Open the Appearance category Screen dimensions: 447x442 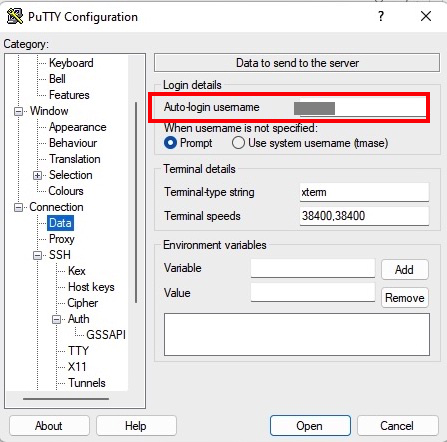[77, 127]
